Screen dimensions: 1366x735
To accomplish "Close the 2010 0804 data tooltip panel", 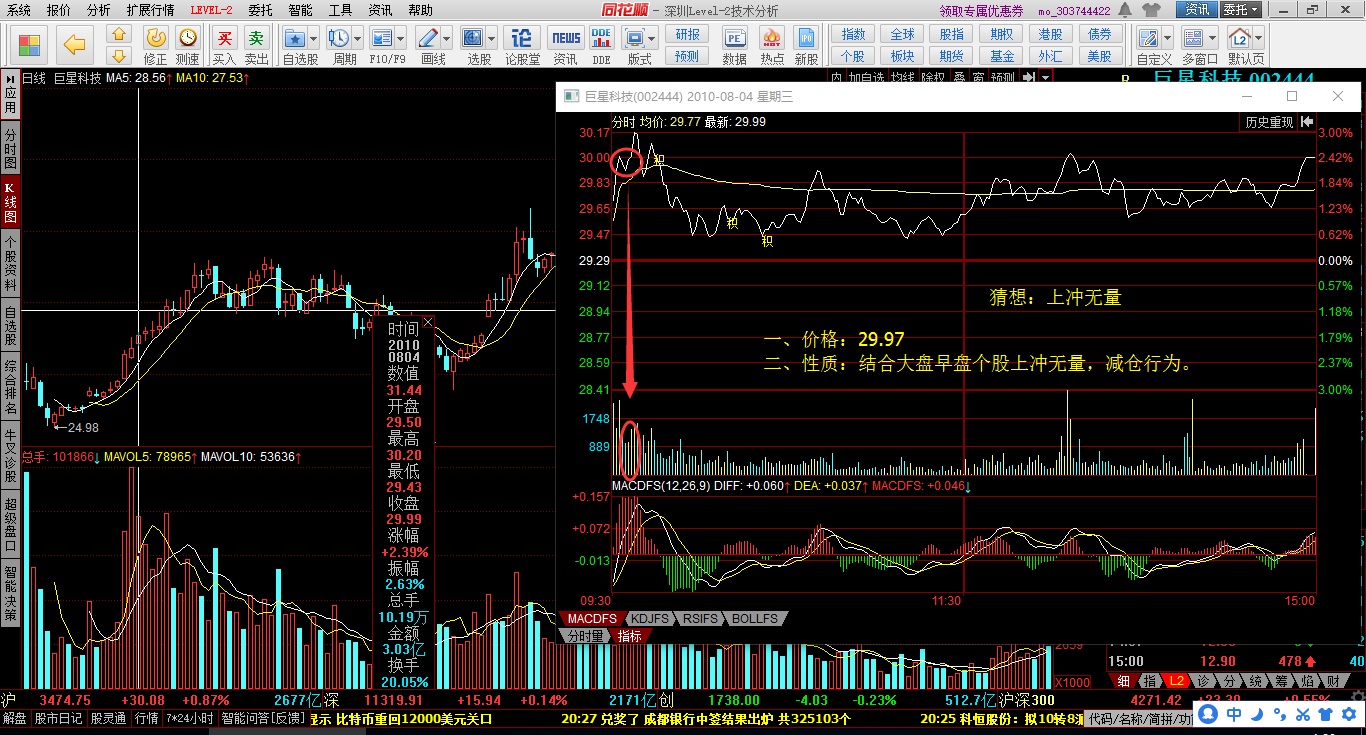I will pos(428,322).
